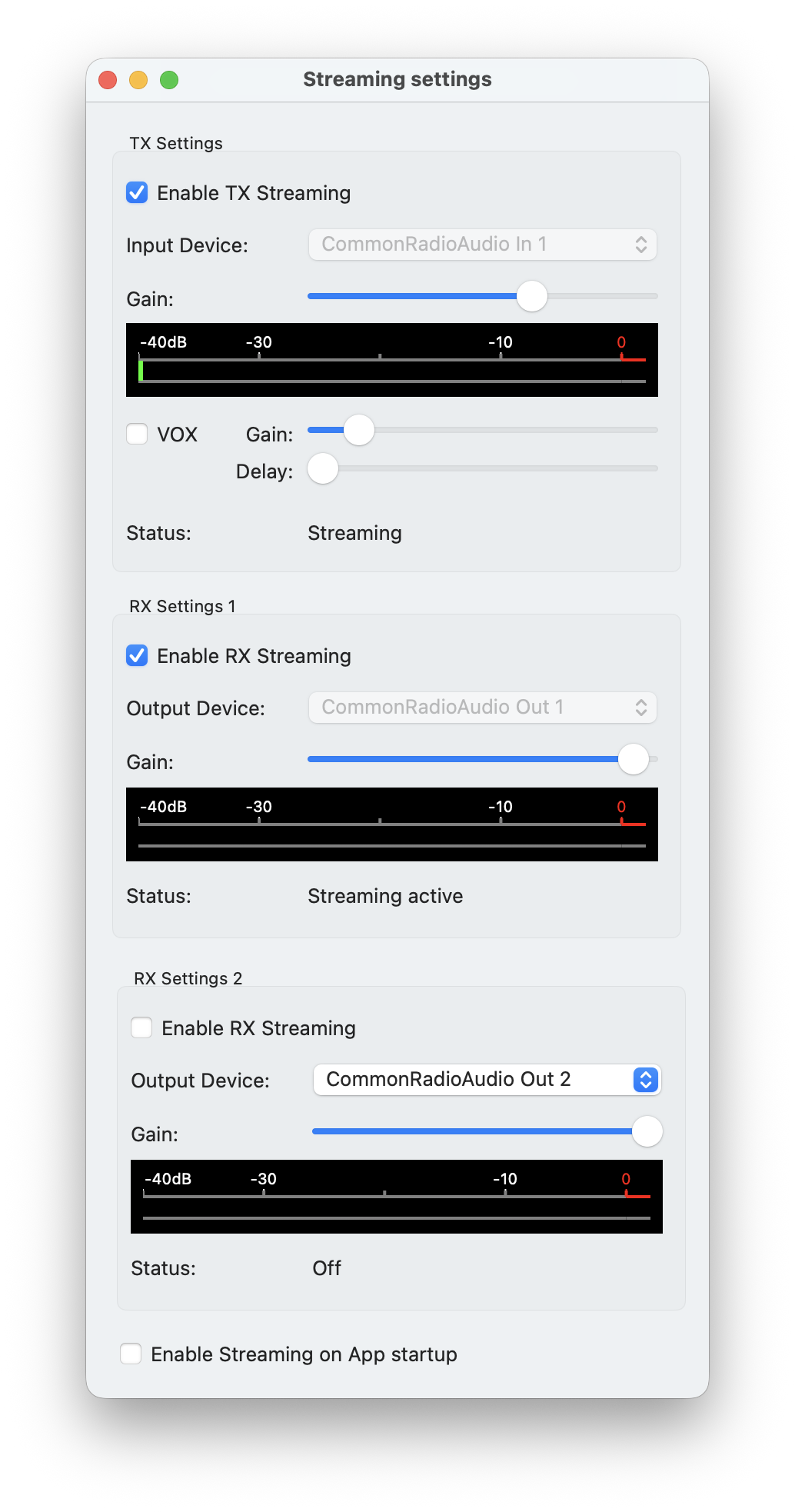Click the blue arrows on Out 2 selector
The image size is (795, 1512).
tap(646, 1080)
